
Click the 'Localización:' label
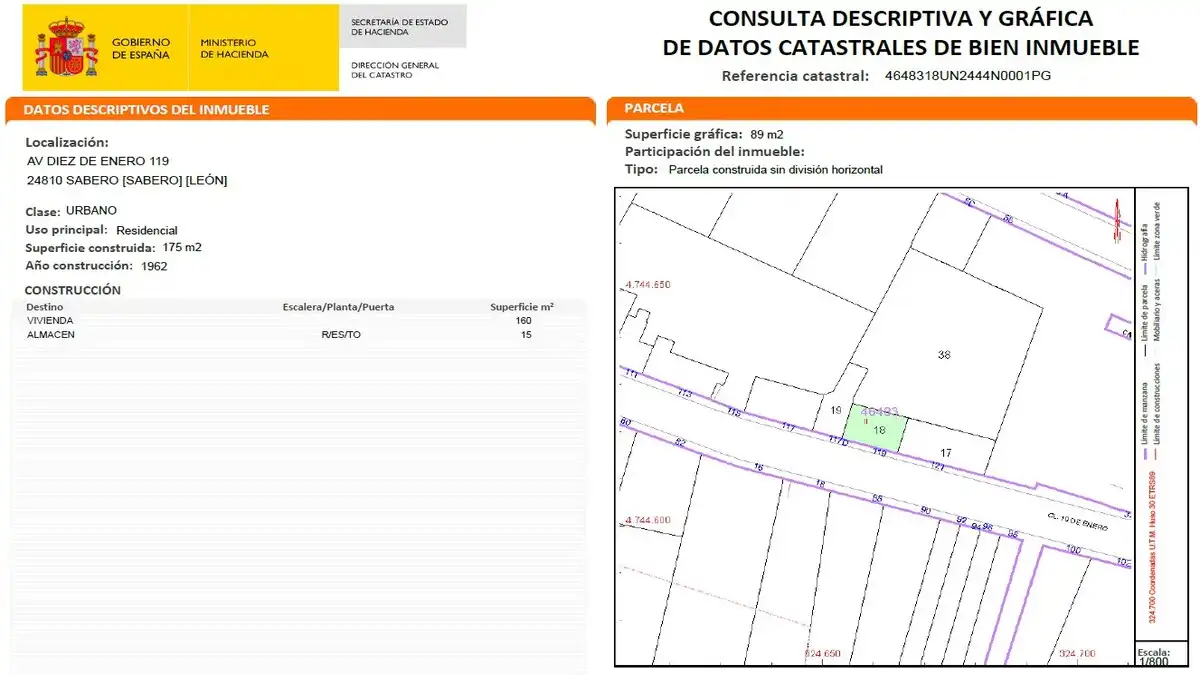67,143
